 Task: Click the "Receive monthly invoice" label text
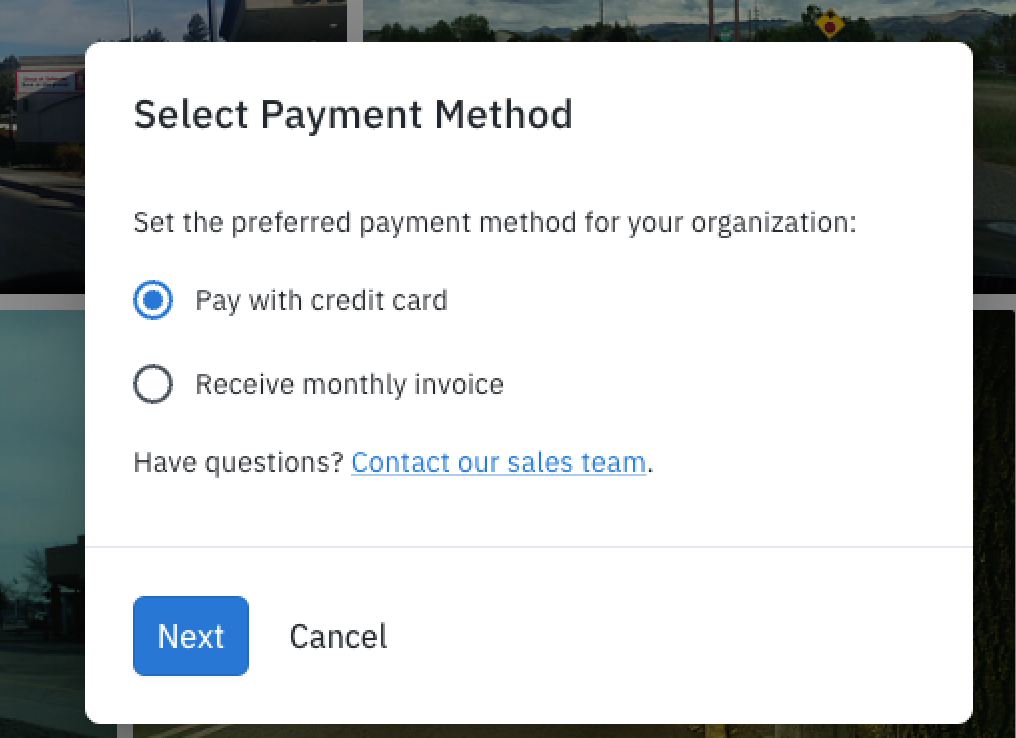349,384
